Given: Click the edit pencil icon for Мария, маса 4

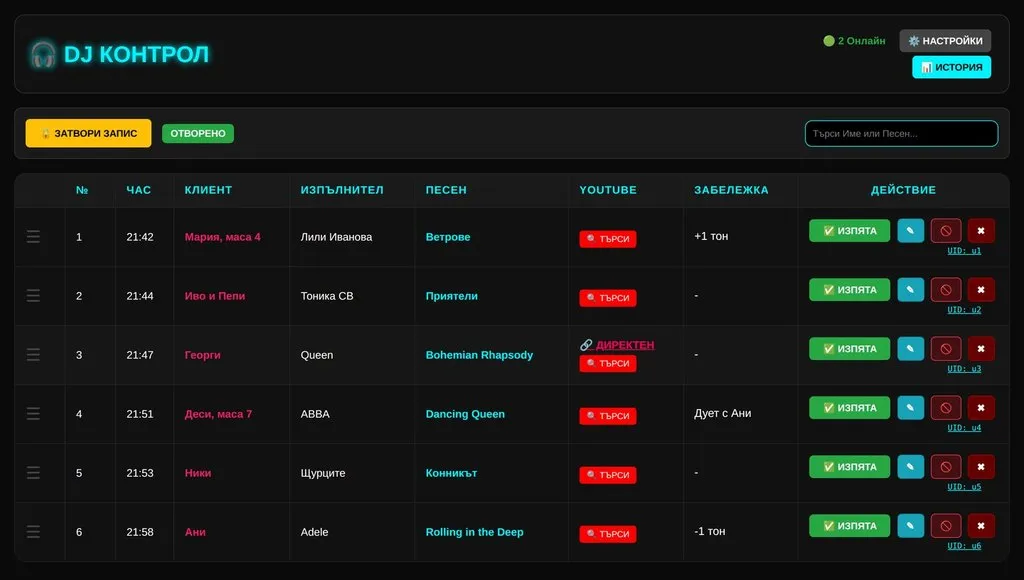Looking at the screenshot, I should click(910, 231).
